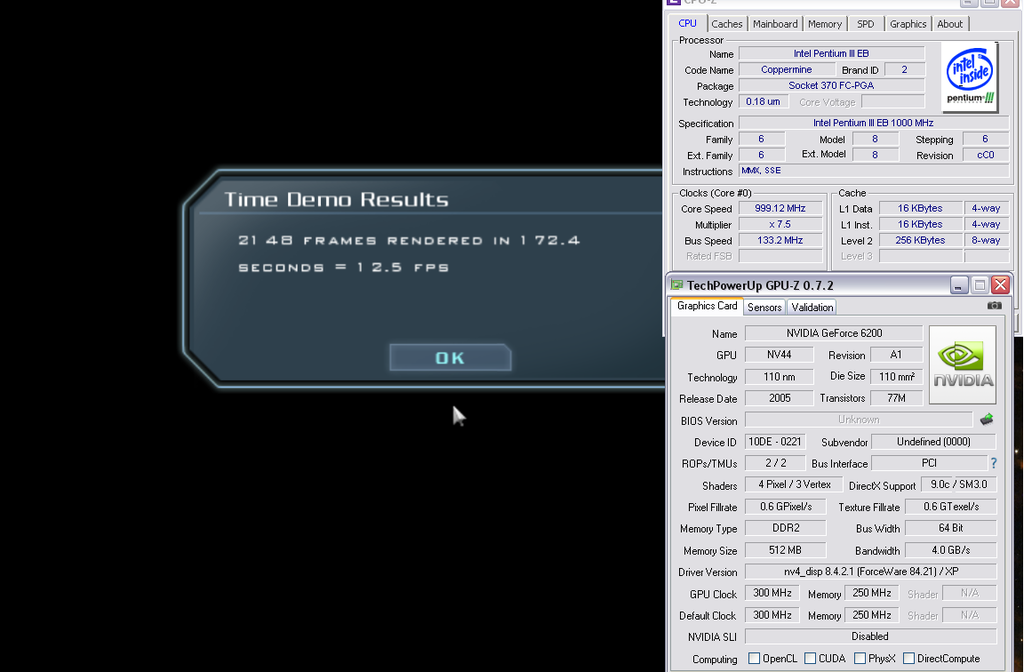The image size is (1024, 672).
Task: Toggle the PhysX checkbox
Action: coord(859,658)
